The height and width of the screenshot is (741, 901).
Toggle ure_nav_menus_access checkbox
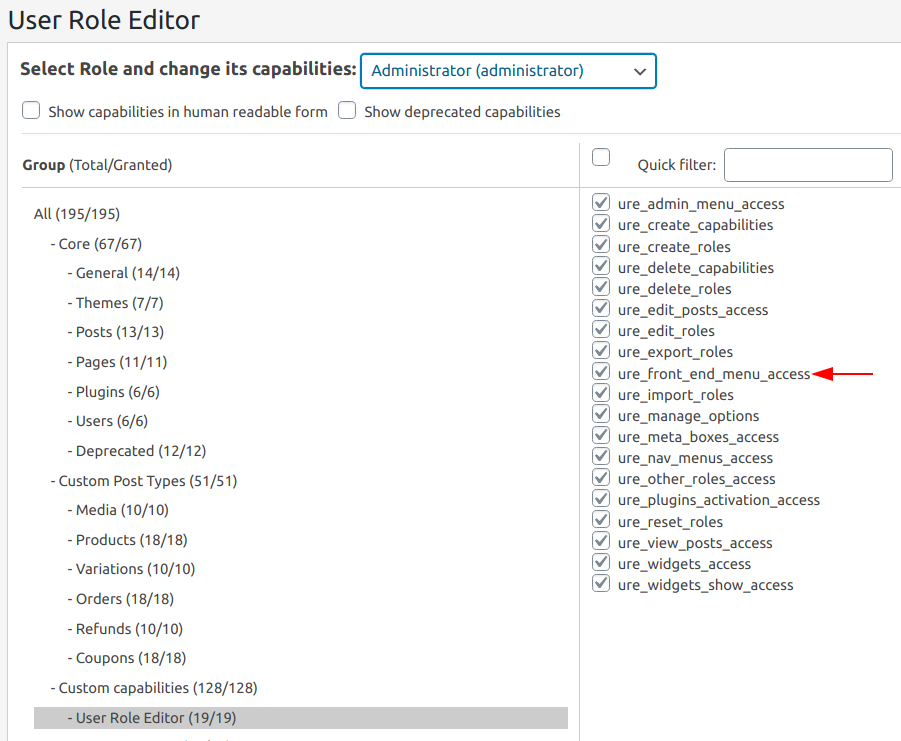601,457
